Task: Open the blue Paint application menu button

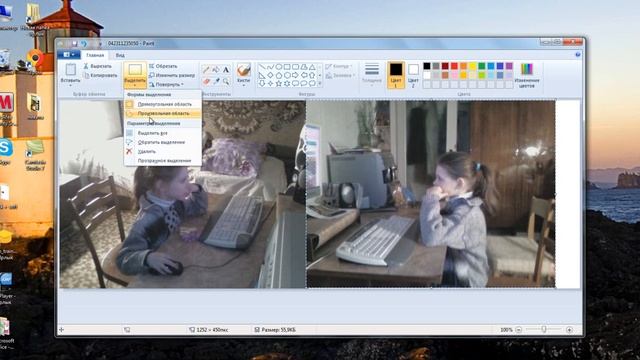Action: click(69, 55)
